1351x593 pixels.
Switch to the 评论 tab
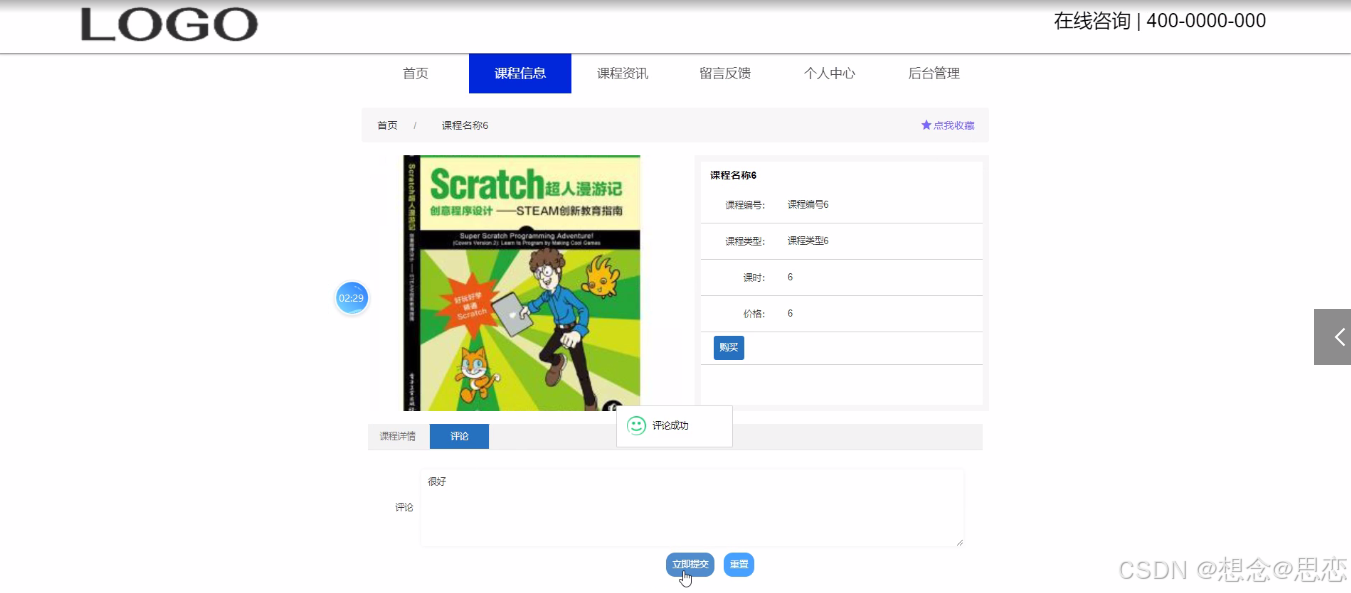click(459, 437)
